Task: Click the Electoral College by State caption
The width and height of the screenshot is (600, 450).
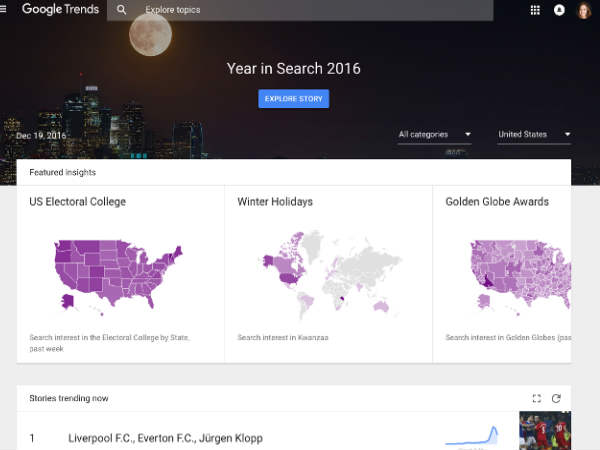Action: (110, 343)
